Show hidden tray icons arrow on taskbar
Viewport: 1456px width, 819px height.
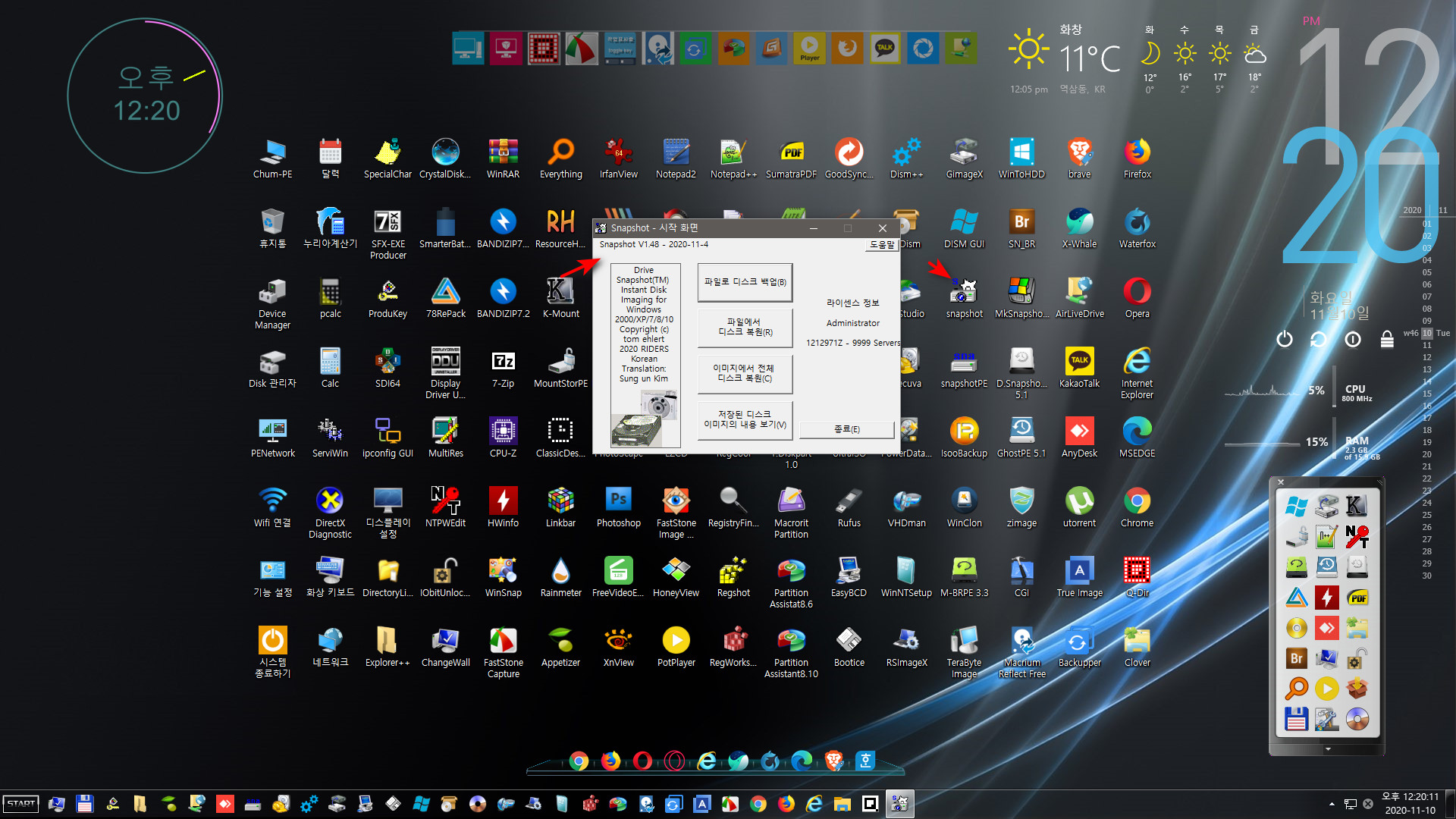pos(1332,804)
